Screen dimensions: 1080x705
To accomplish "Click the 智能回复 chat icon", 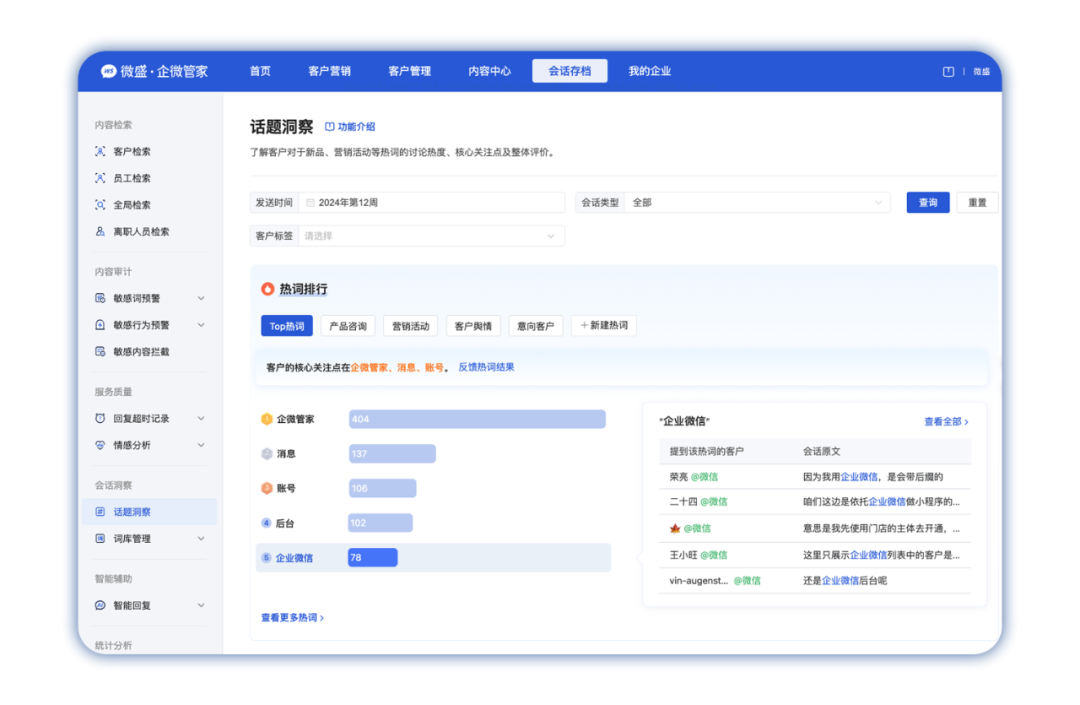I will 101,606.
